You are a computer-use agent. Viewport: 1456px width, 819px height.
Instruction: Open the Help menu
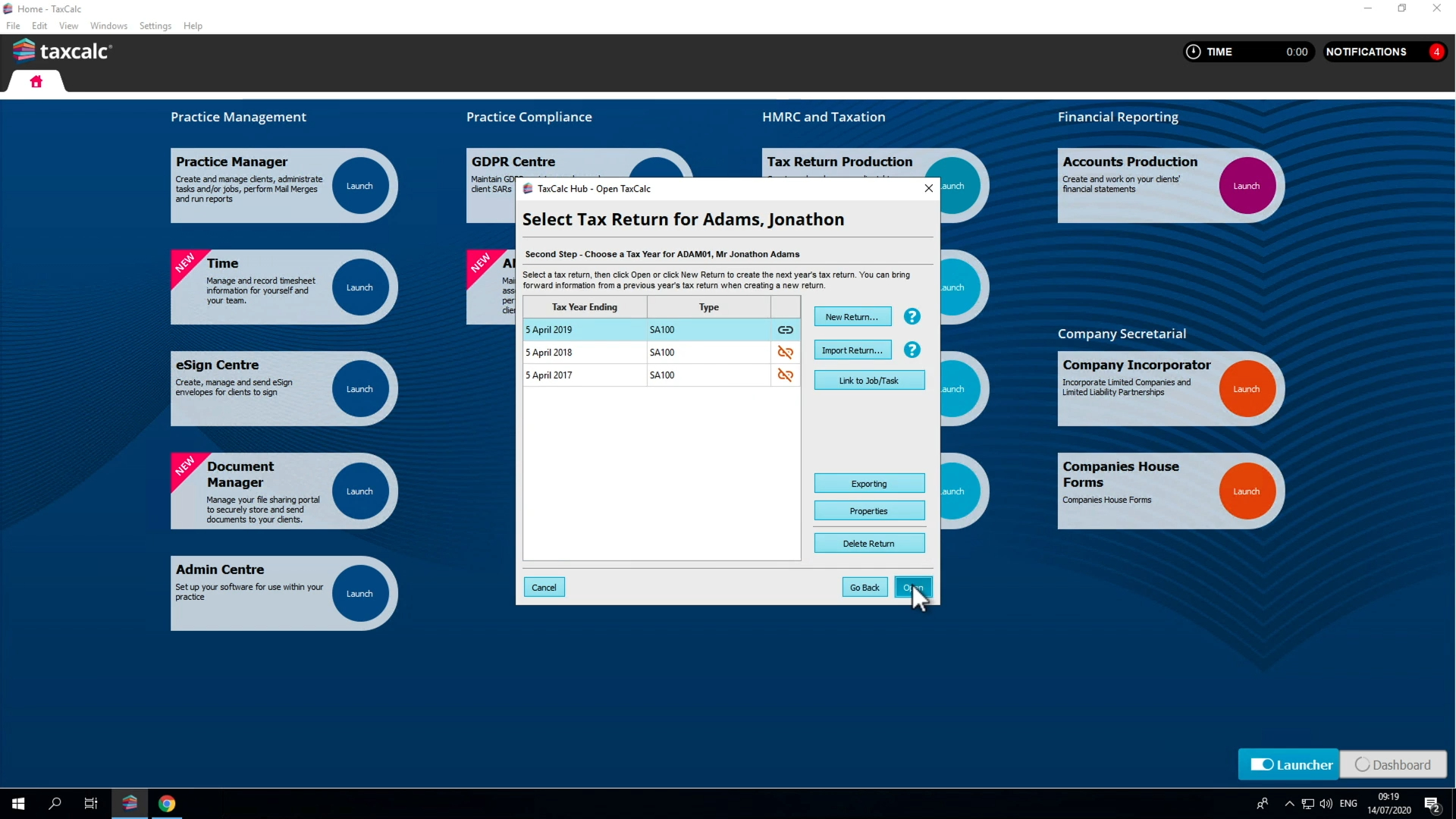click(x=193, y=26)
